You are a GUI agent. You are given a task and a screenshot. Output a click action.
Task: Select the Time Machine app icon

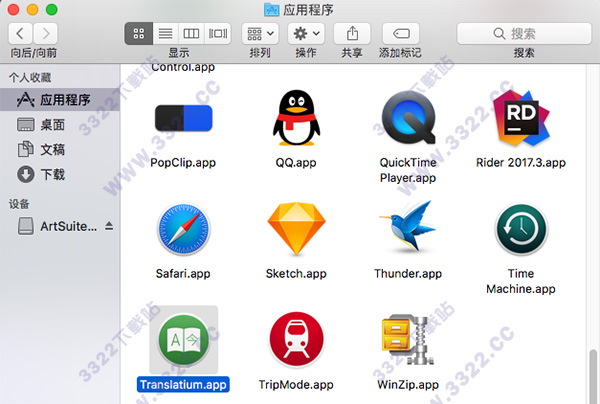(x=521, y=229)
